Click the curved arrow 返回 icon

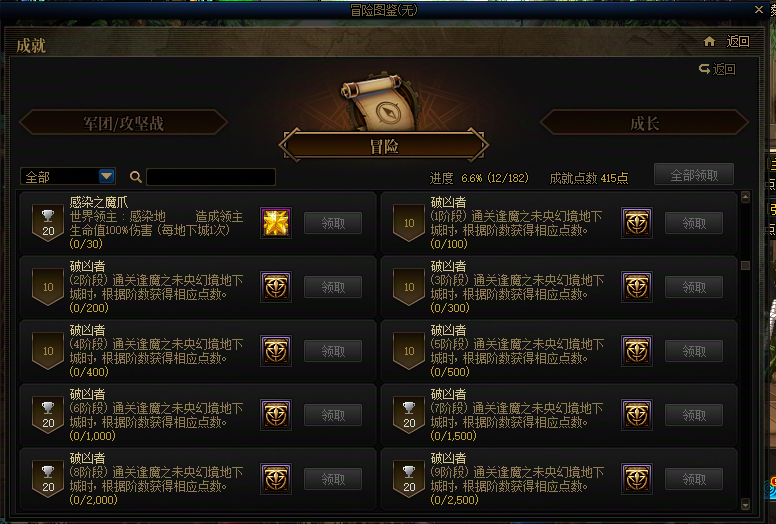click(704, 69)
